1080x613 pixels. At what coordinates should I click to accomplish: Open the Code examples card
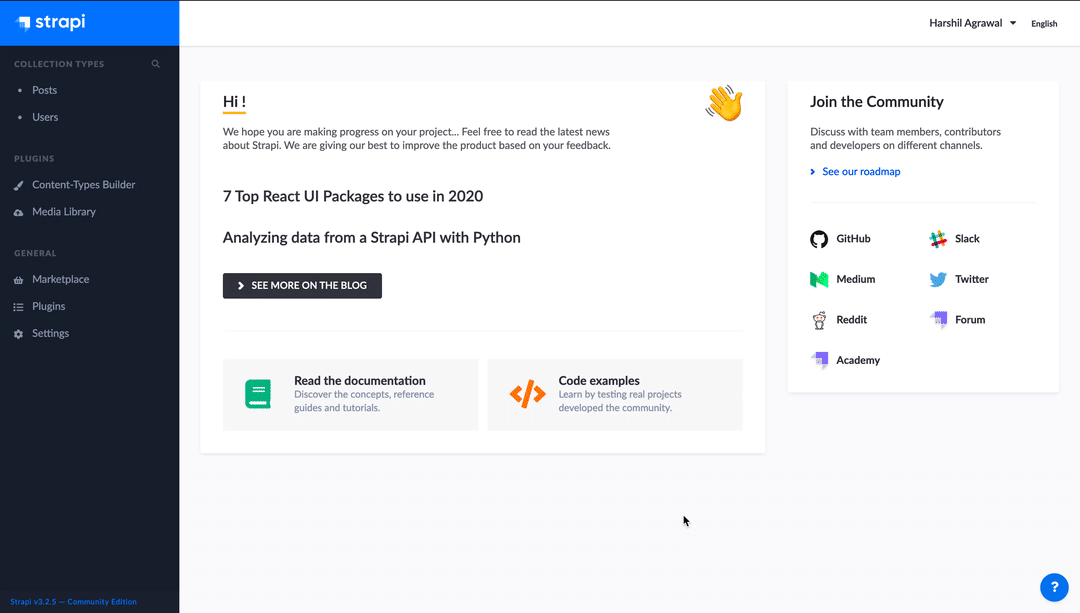click(614, 394)
